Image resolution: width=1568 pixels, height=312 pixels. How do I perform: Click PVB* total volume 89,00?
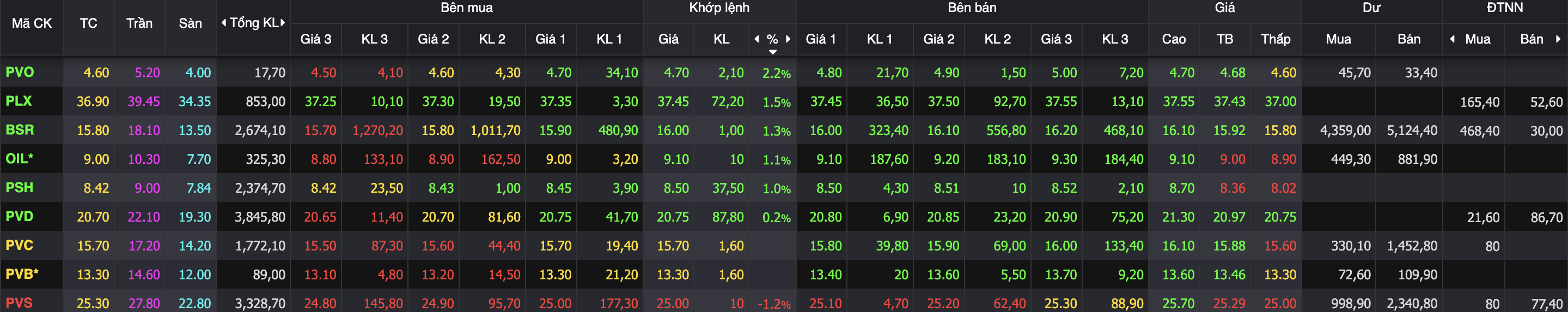click(x=269, y=275)
